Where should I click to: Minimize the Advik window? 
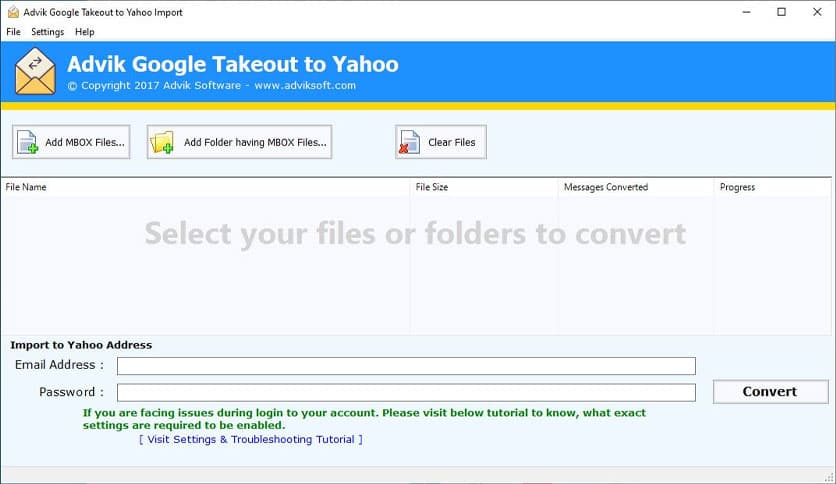click(746, 12)
